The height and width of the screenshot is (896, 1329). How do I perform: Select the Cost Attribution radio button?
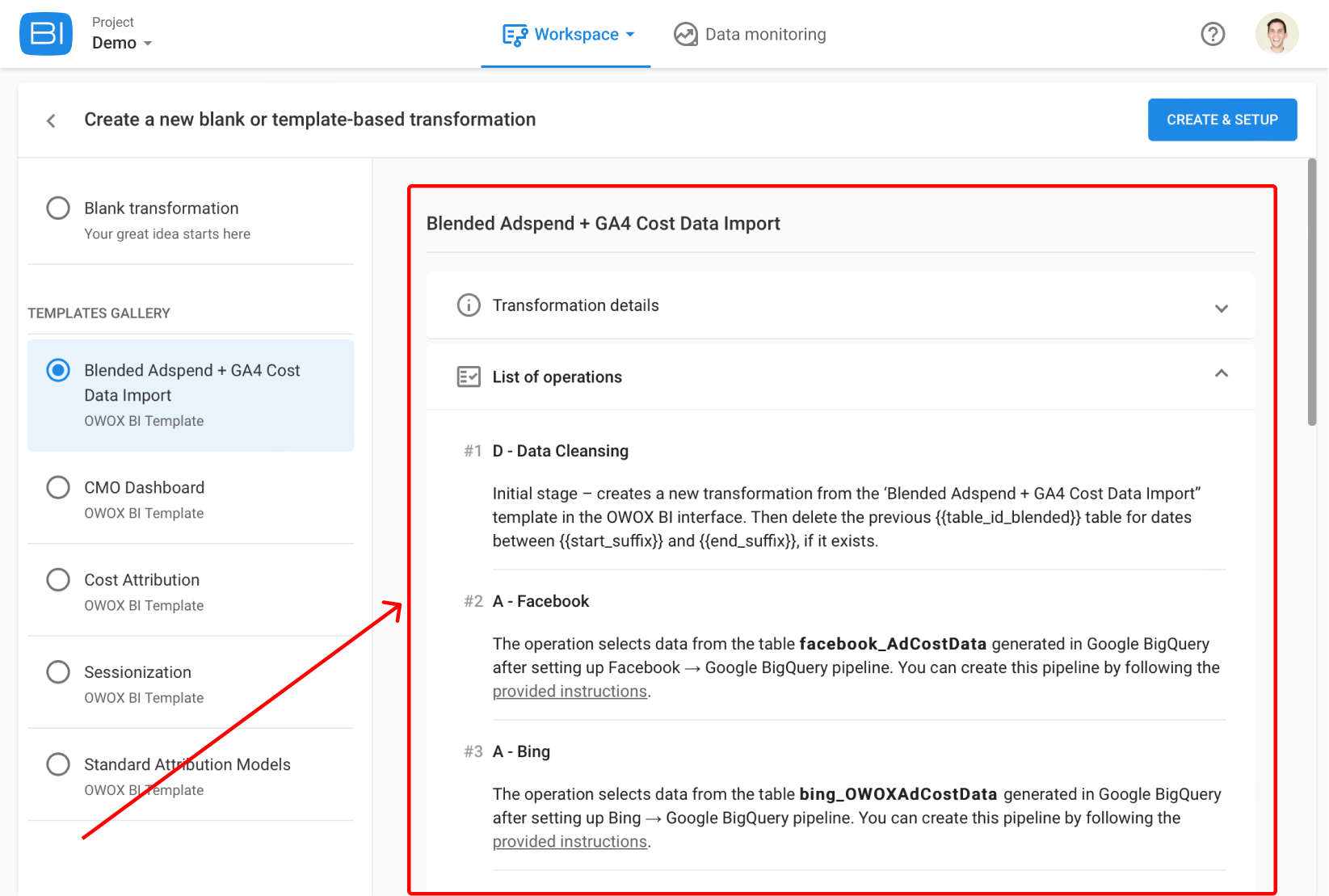pos(58,579)
